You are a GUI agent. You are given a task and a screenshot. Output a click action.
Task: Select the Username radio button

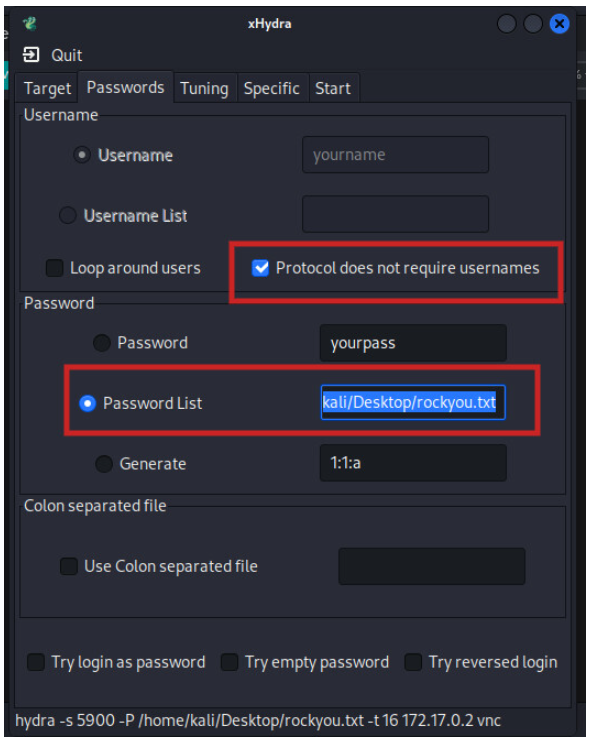82,155
